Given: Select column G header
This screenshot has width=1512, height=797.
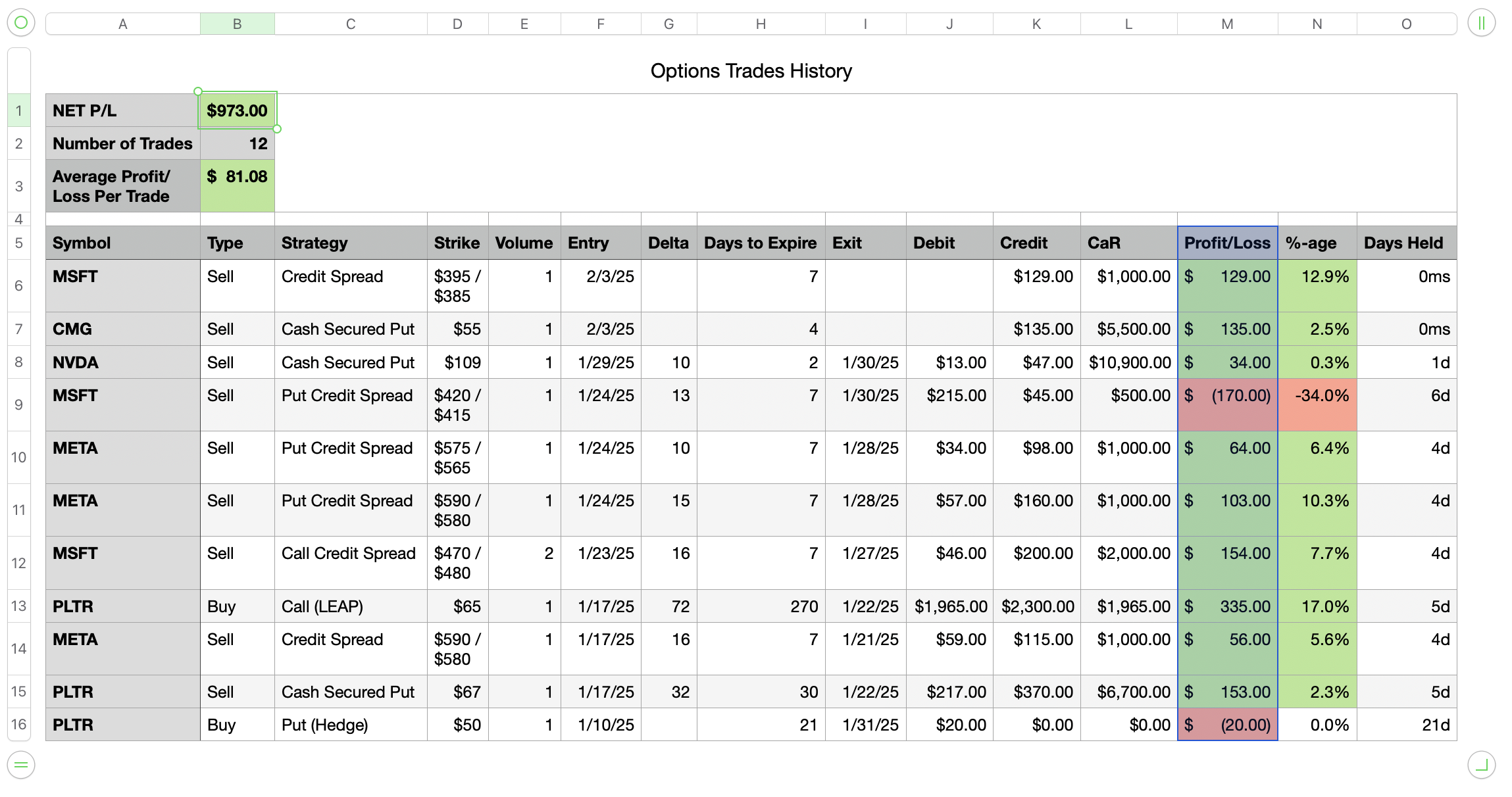Looking at the screenshot, I should point(669,24).
